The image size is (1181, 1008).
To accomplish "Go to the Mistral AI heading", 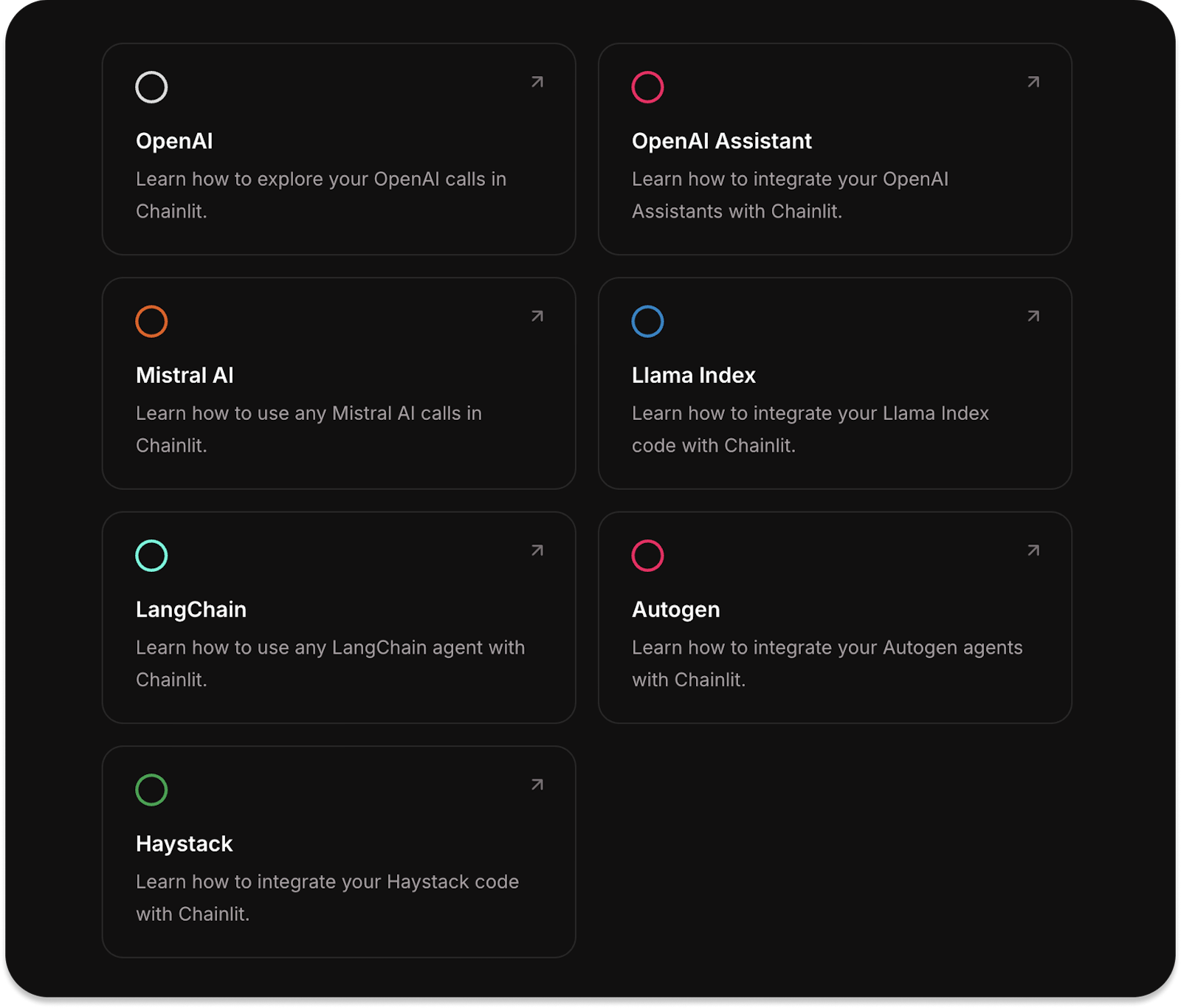I will [x=185, y=375].
